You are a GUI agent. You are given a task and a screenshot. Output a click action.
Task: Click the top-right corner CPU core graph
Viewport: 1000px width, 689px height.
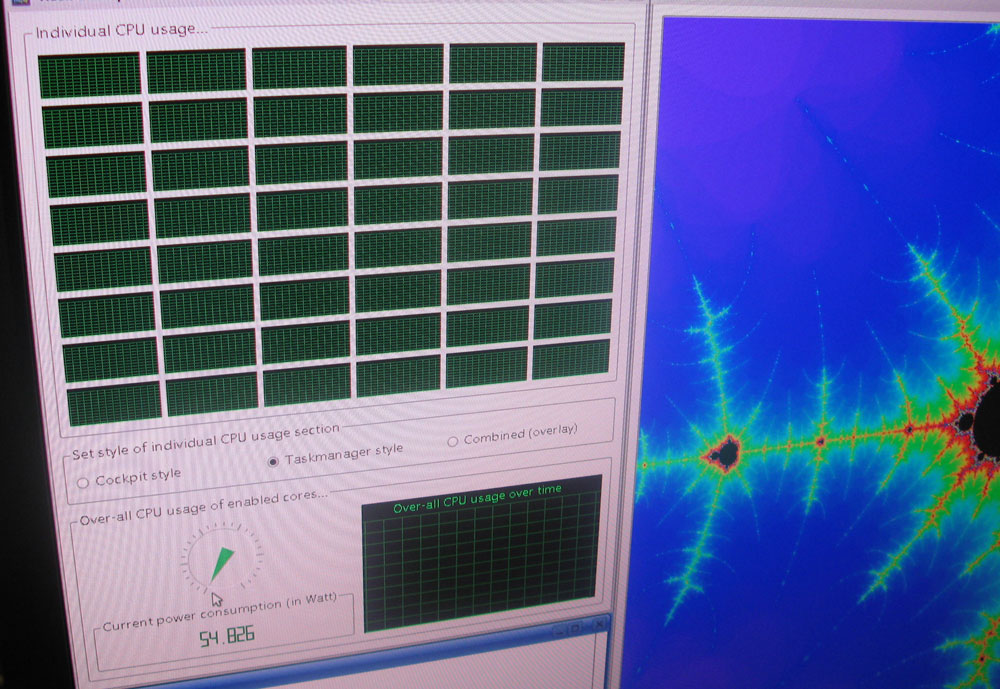pyautogui.click(x=583, y=62)
